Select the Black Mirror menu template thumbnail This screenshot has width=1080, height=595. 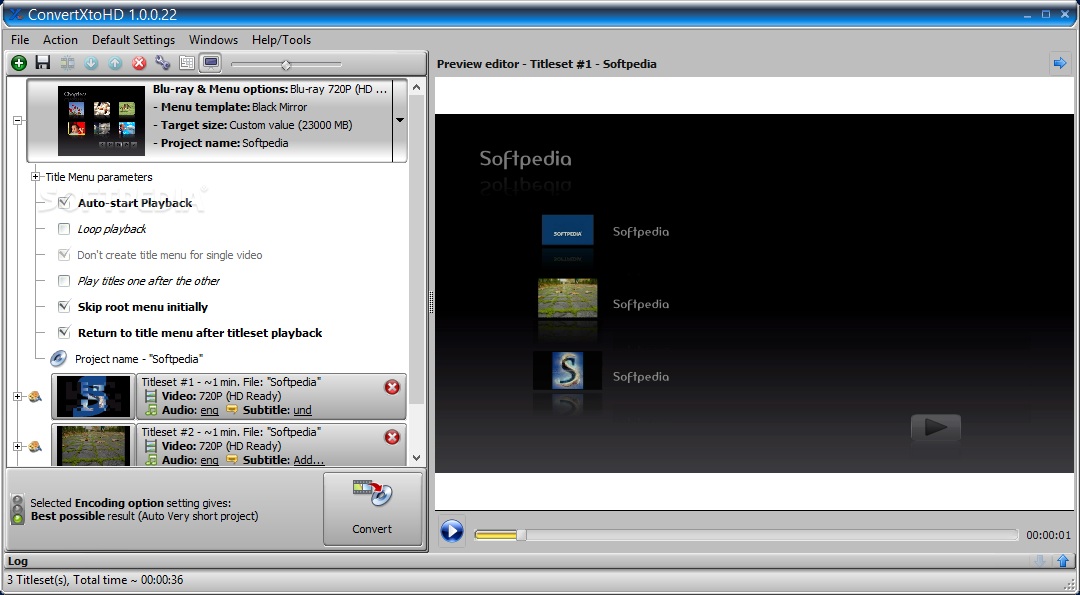101,120
